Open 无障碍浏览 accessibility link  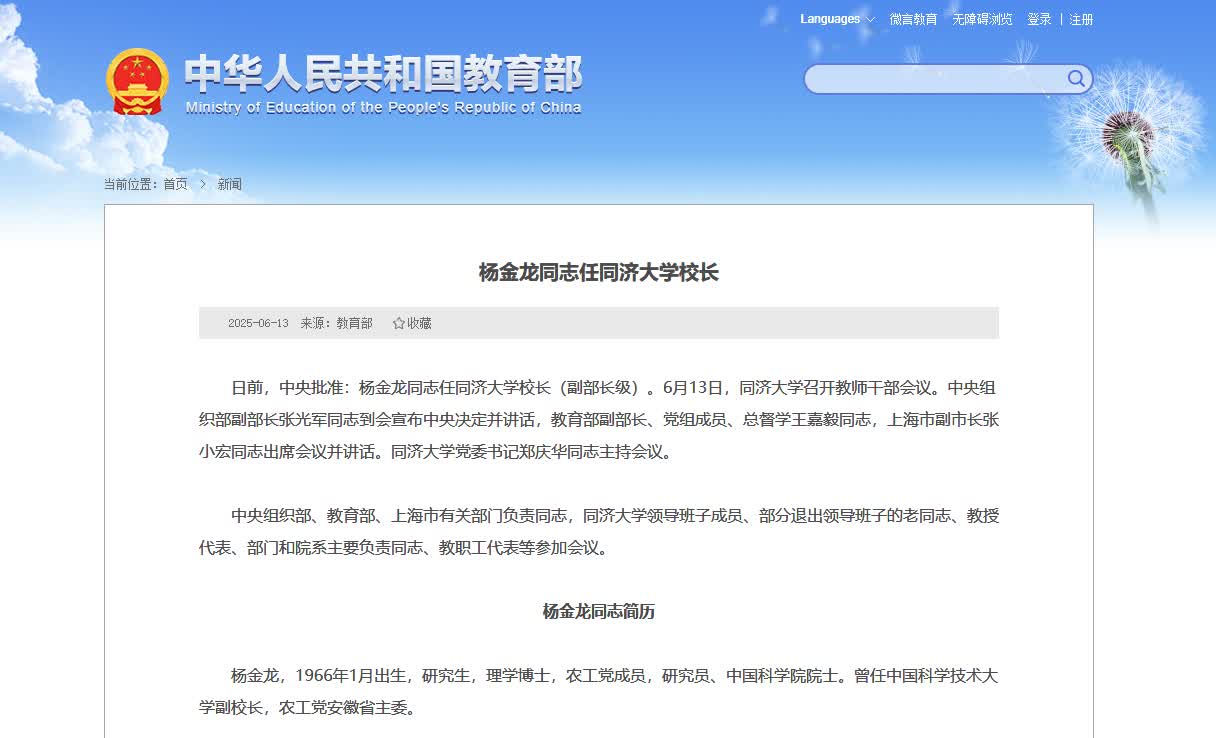coord(982,19)
